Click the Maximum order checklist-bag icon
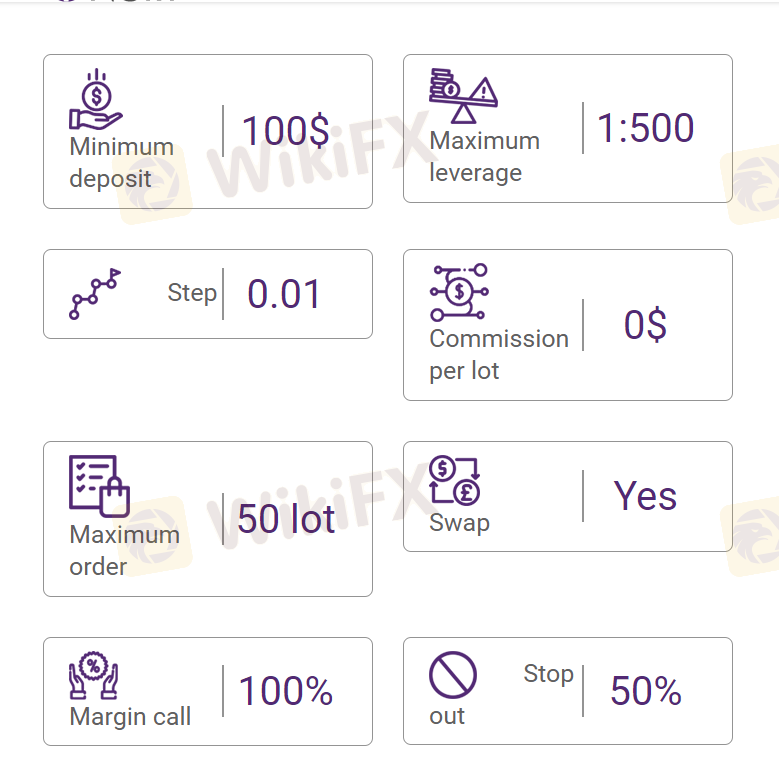 pos(99,486)
